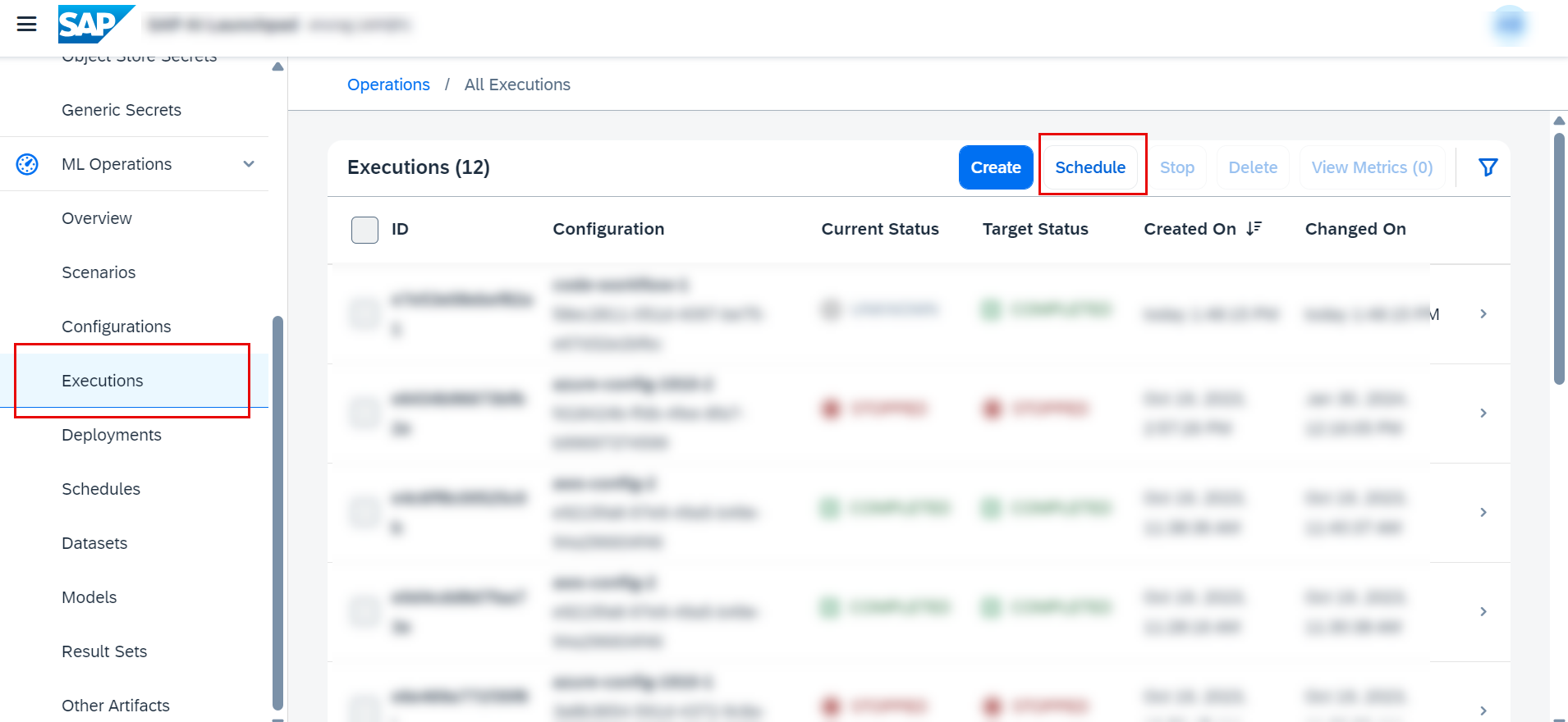Open Deployments from the sidebar
The width and height of the screenshot is (1568, 722).
coord(112,435)
